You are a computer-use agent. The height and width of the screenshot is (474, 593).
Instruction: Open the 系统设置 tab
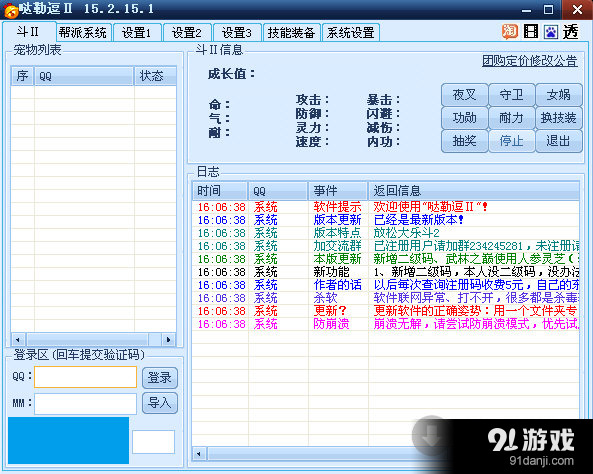[351, 33]
